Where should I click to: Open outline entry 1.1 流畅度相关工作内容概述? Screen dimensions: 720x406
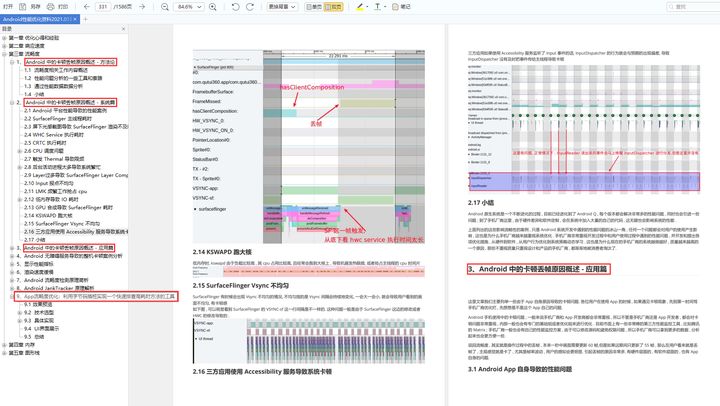tap(56, 70)
